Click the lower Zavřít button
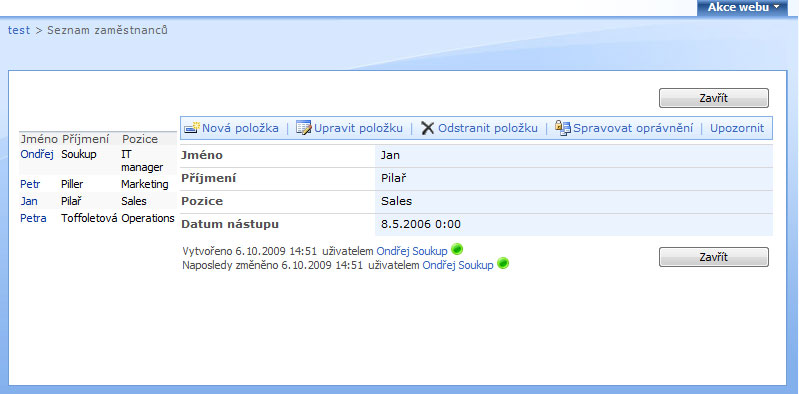 tap(713, 257)
